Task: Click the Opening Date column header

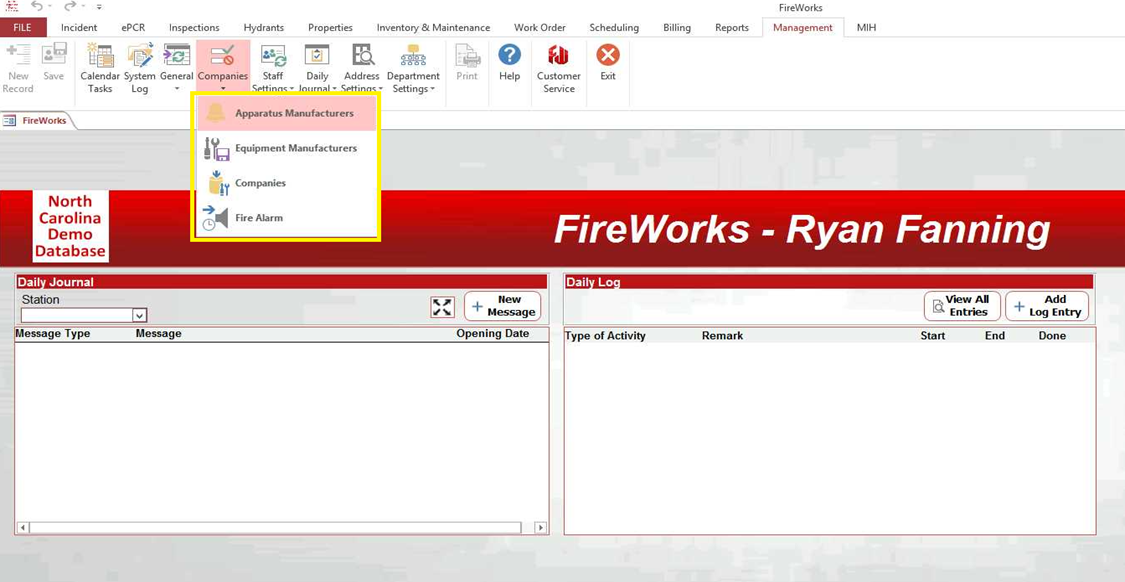Action: [493, 334]
